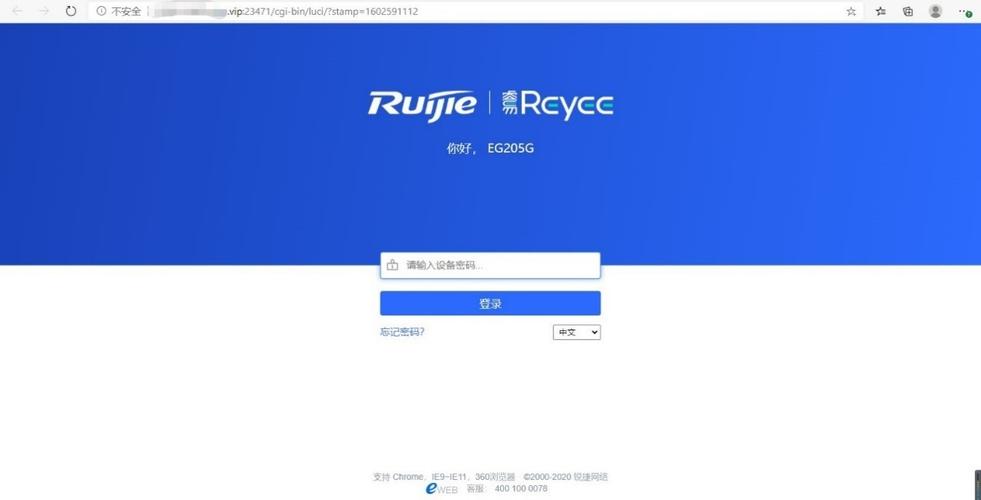Open the 中文 language dropdown
The image size is (981, 500).
tap(576, 333)
